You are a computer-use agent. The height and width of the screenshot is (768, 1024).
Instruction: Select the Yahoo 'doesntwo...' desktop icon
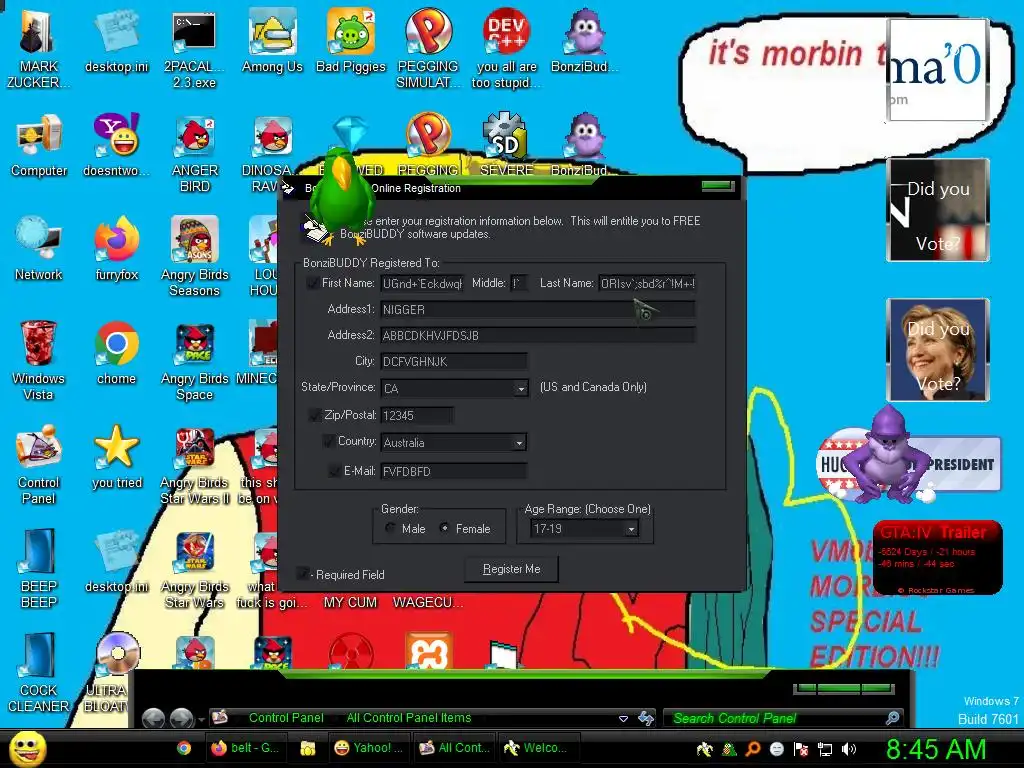coord(116,145)
